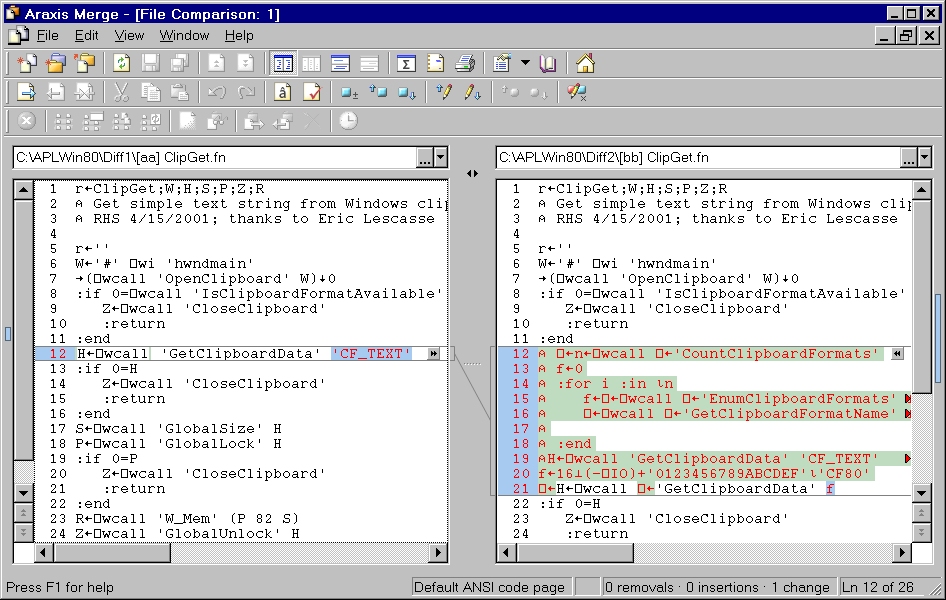This screenshot has width=946, height=600.
Task: Click the Cut scissors icon
Action: click(121, 92)
